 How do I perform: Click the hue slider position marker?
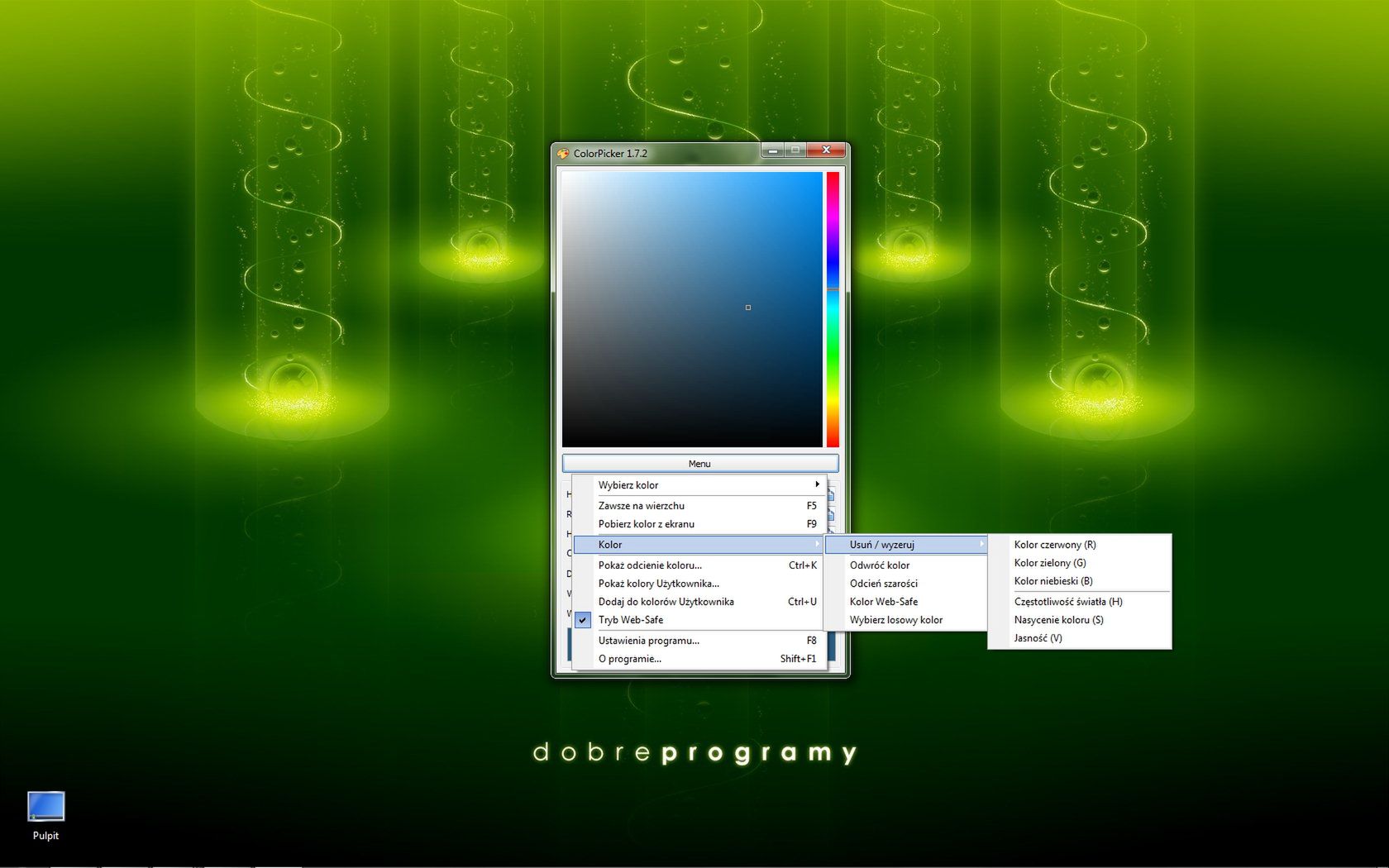833,289
